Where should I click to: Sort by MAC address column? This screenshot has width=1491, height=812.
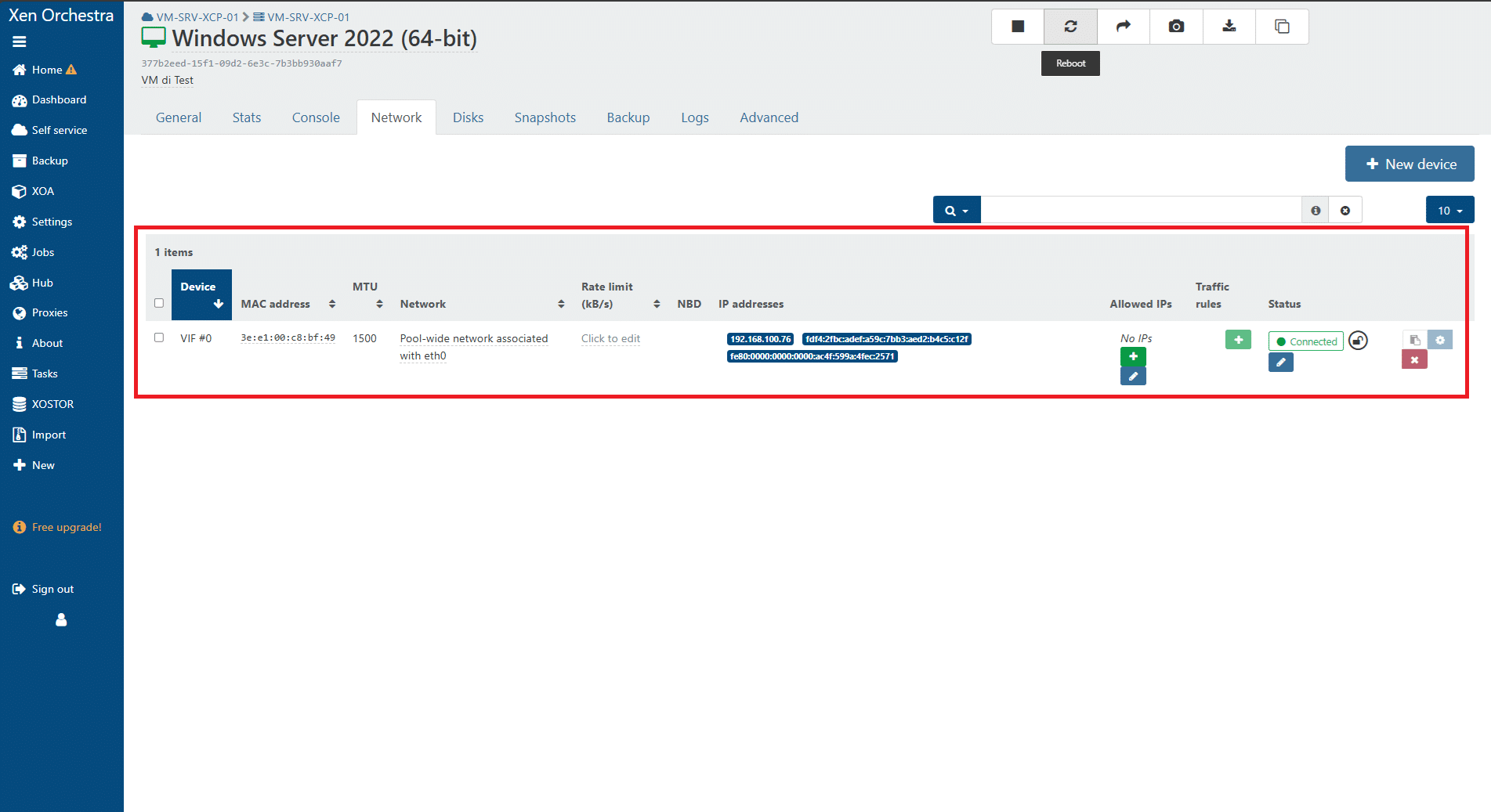(x=288, y=304)
